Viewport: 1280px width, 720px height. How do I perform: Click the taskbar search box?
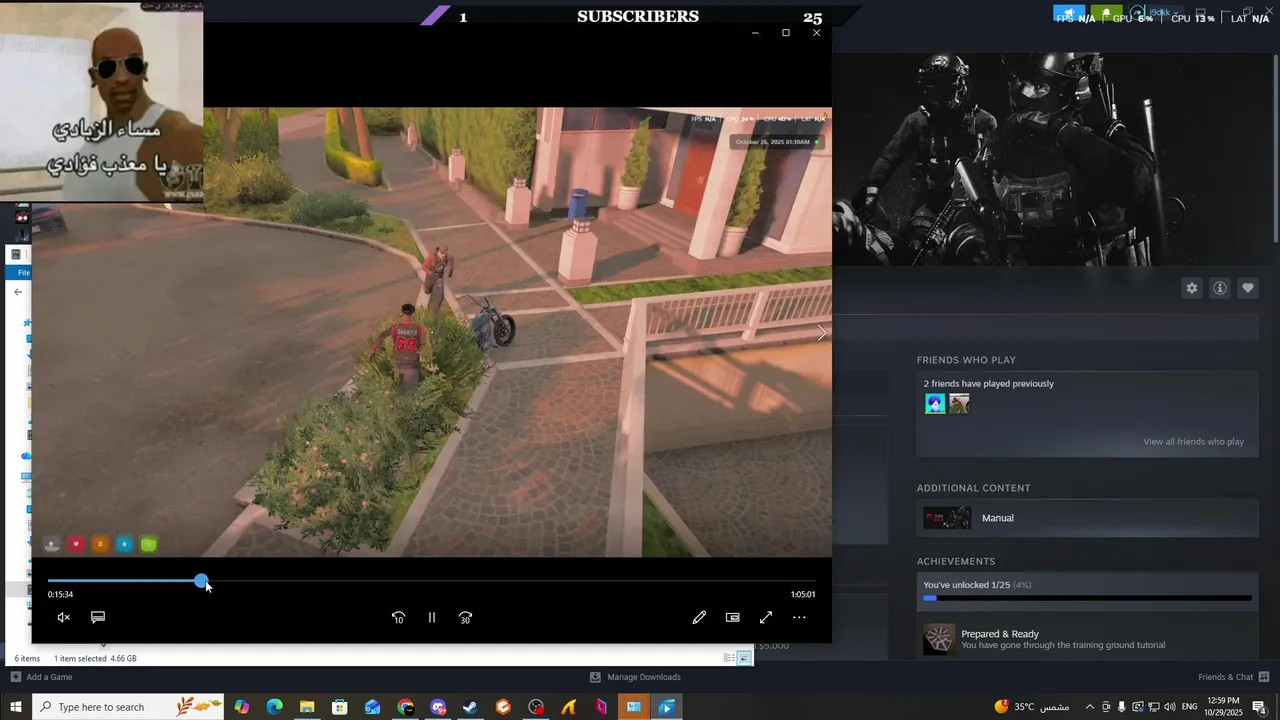130,707
